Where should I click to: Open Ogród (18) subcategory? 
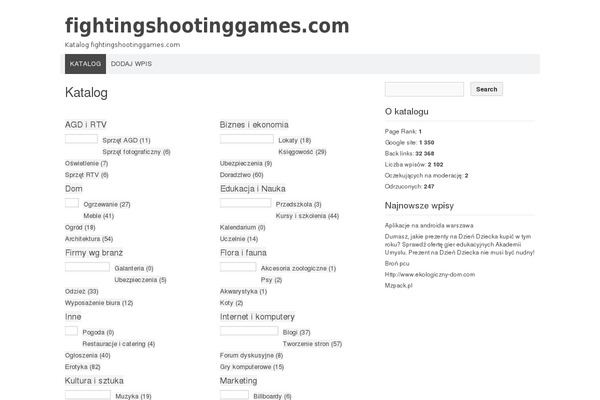click(80, 227)
